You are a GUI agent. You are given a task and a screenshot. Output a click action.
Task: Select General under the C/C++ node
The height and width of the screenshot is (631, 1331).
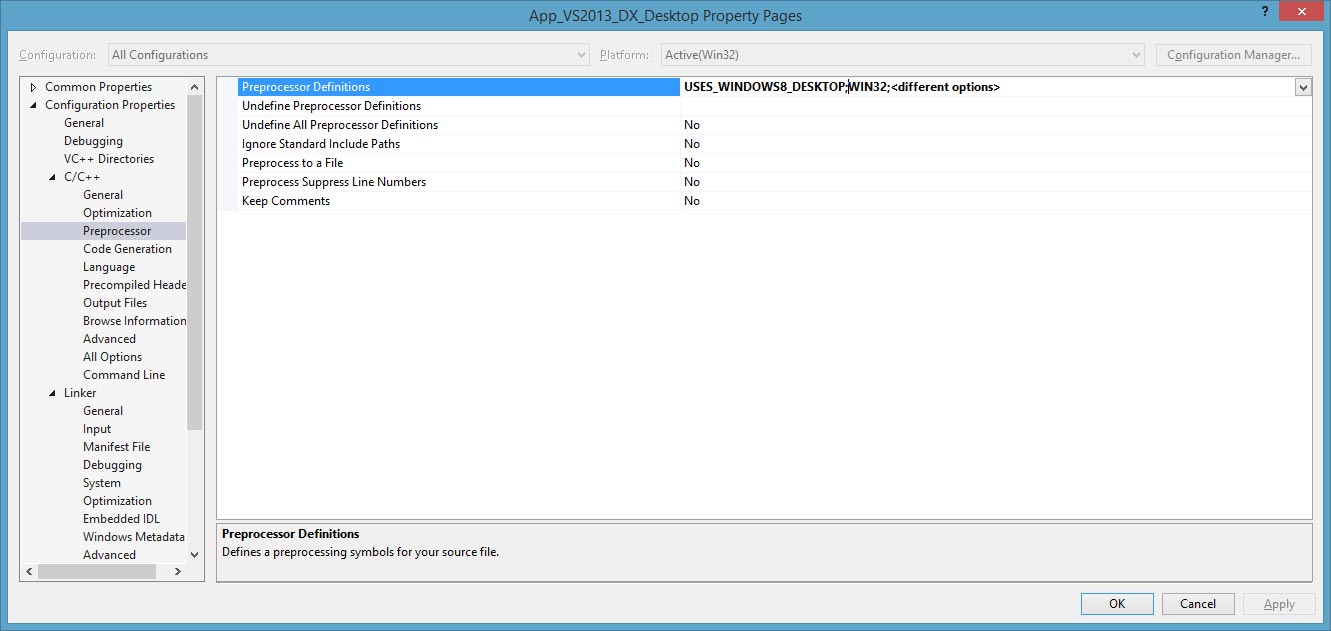point(103,195)
